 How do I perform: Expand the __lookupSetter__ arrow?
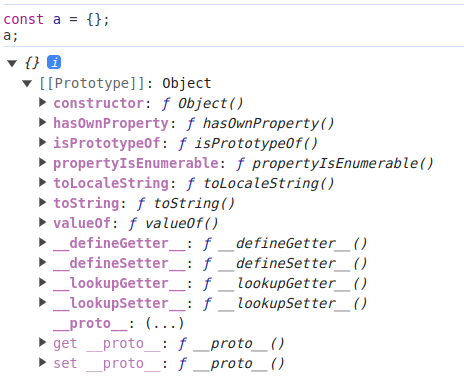click(42, 302)
